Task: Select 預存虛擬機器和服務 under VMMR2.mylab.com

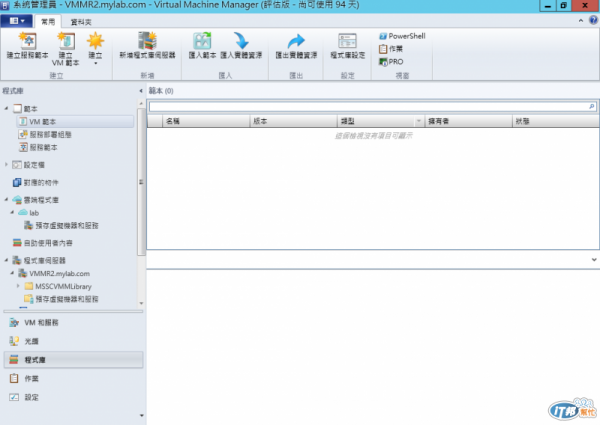Action: point(61,299)
